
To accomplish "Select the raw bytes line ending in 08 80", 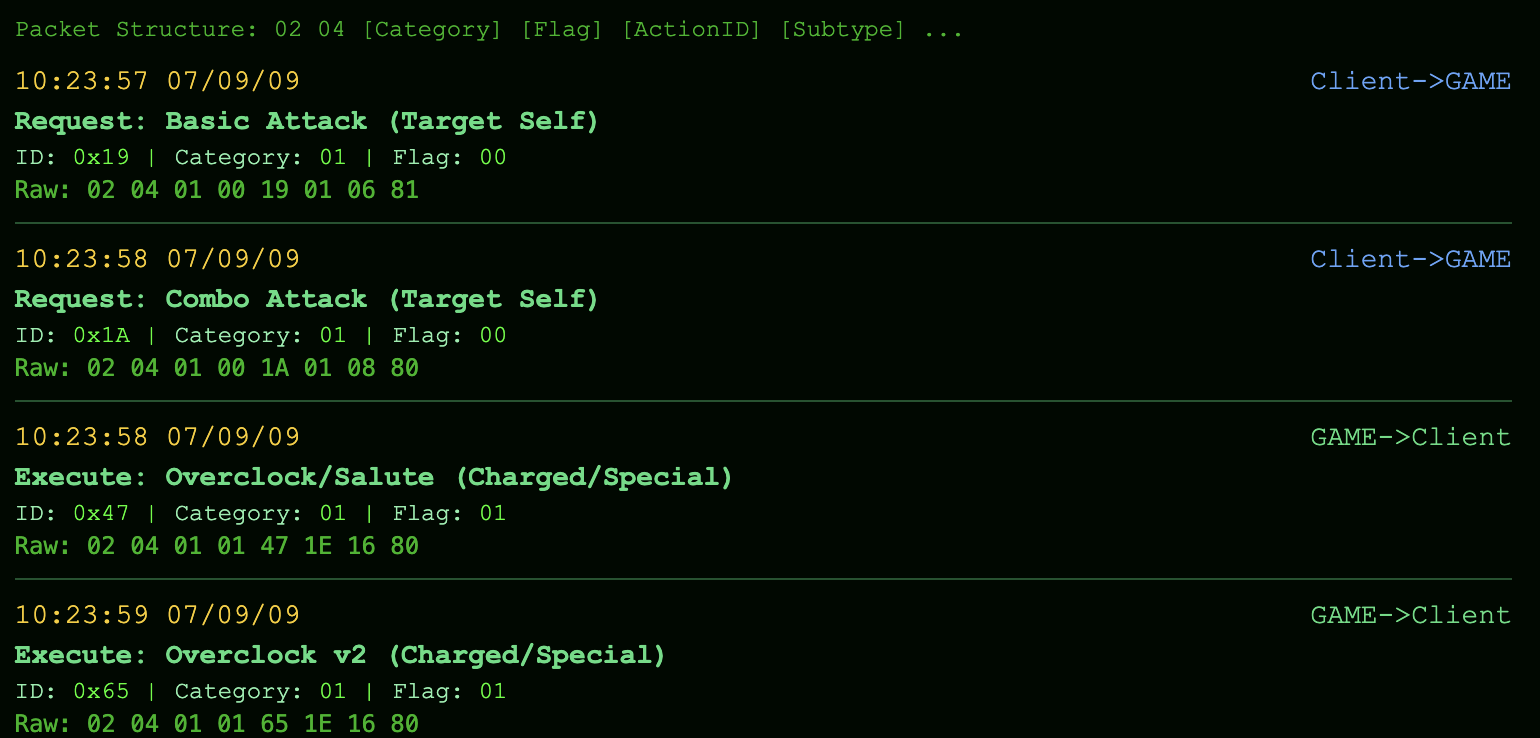I will pyautogui.click(x=216, y=368).
